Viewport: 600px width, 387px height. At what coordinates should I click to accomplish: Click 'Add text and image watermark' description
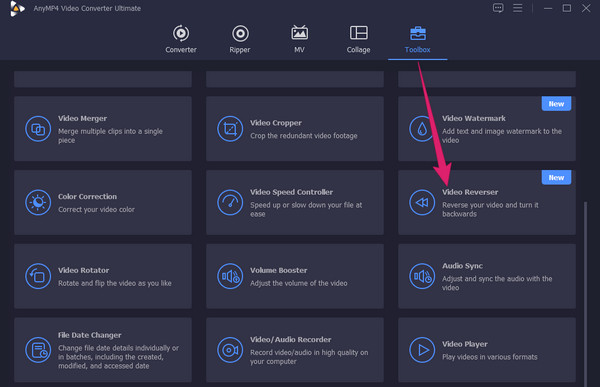502,136
